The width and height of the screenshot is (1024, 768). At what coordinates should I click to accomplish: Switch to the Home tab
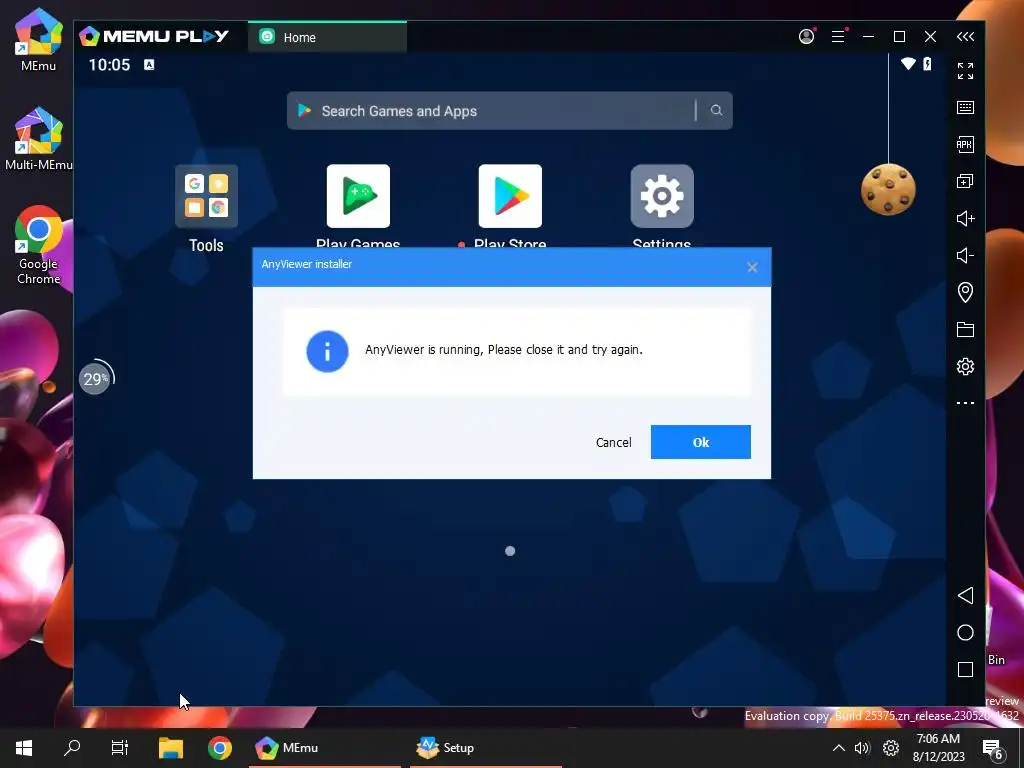pyautogui.click(x=327, y=37)
